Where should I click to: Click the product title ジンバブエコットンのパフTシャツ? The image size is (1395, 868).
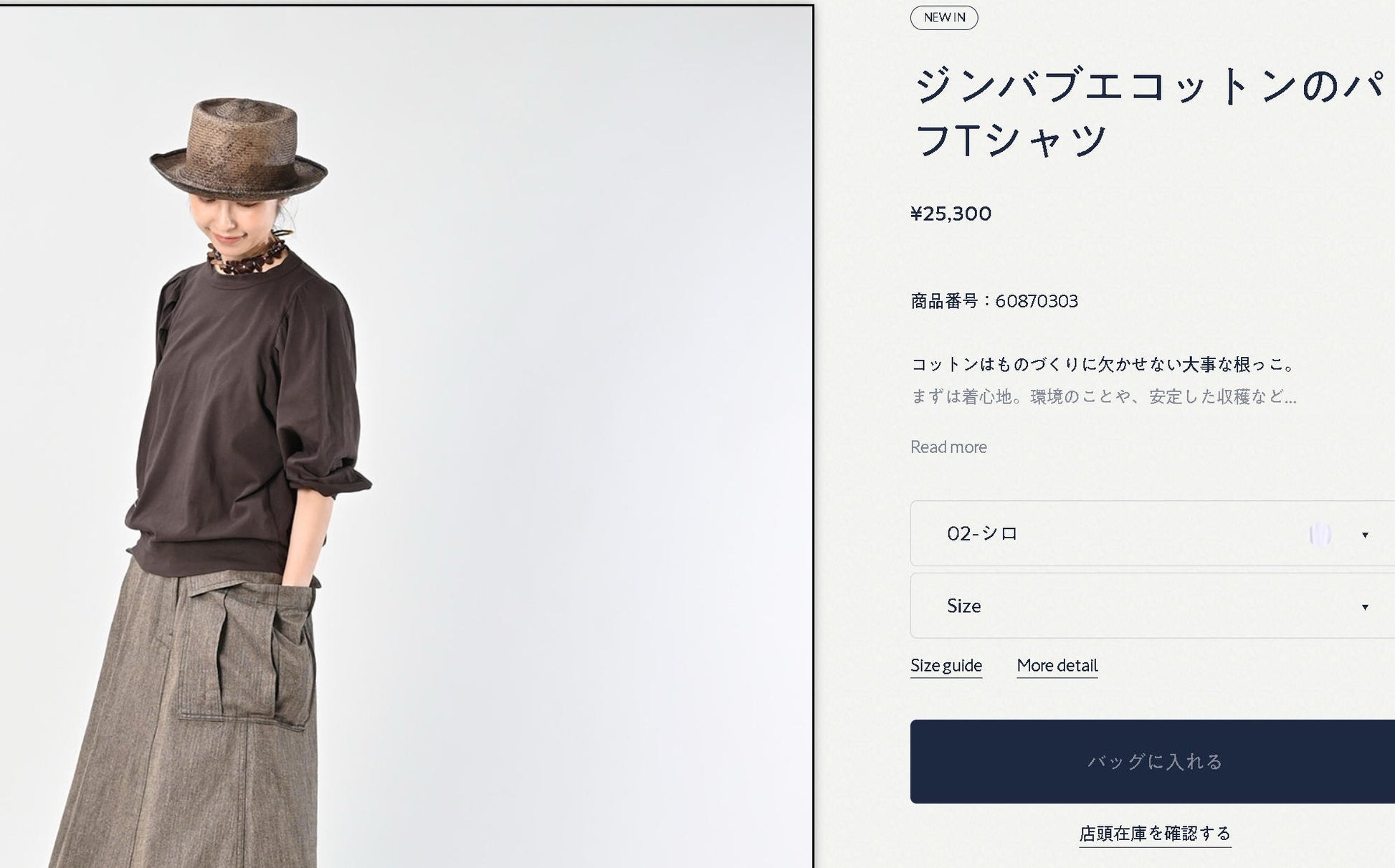1148,112
